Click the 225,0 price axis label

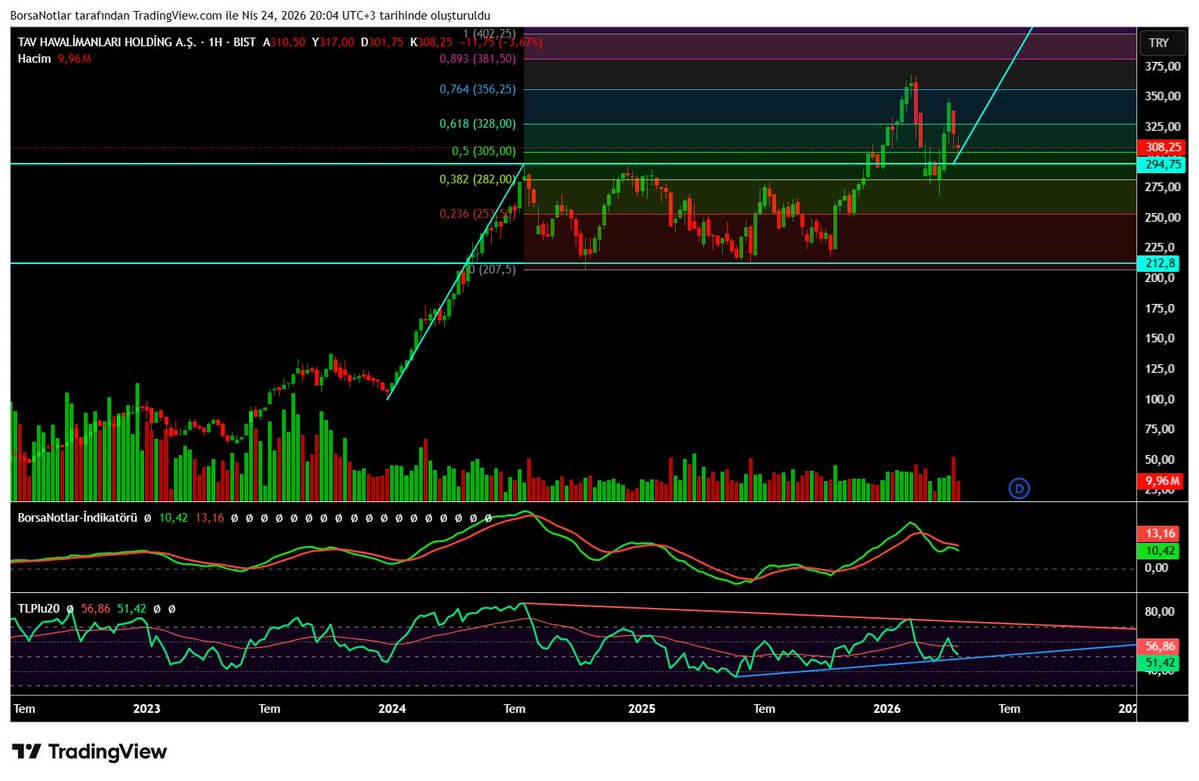1159,248
